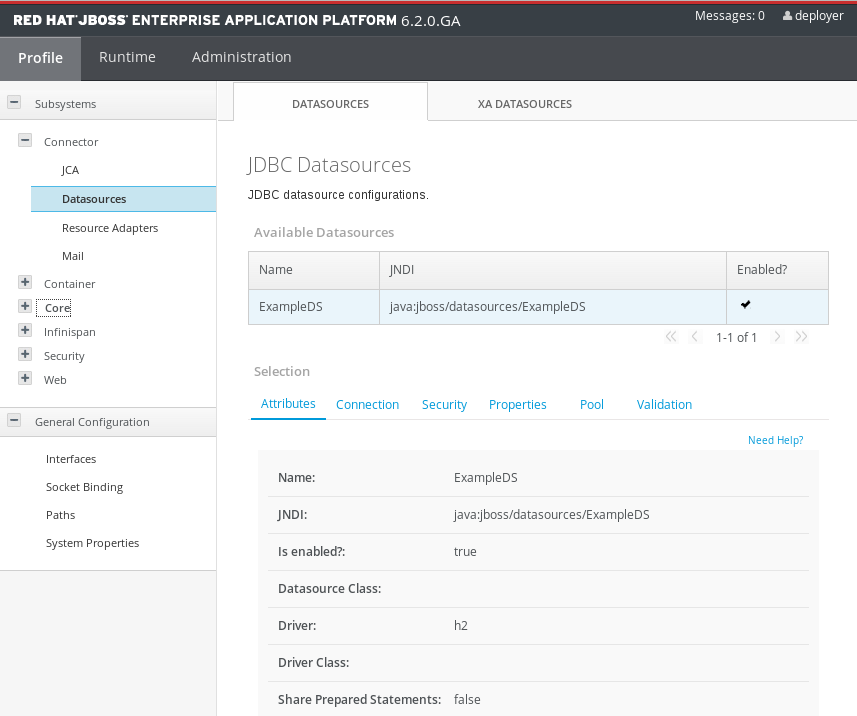Collapse the General Configuration section
This screenshot has width=857, height=716.
point(14,421)
